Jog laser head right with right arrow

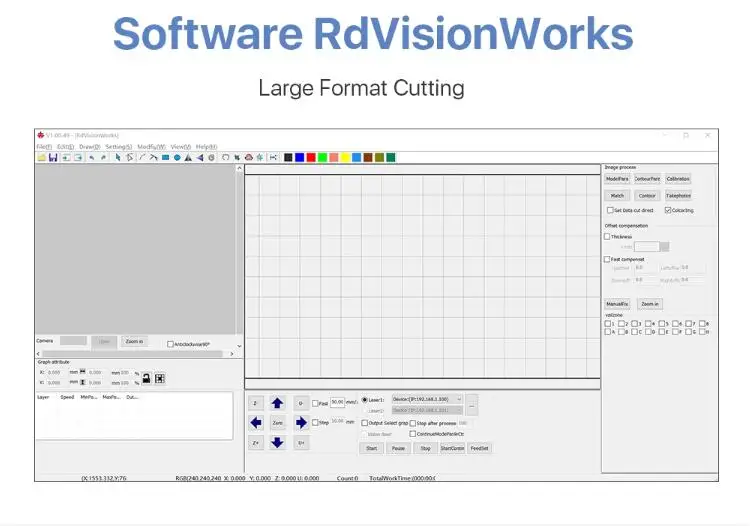[301, 423]
